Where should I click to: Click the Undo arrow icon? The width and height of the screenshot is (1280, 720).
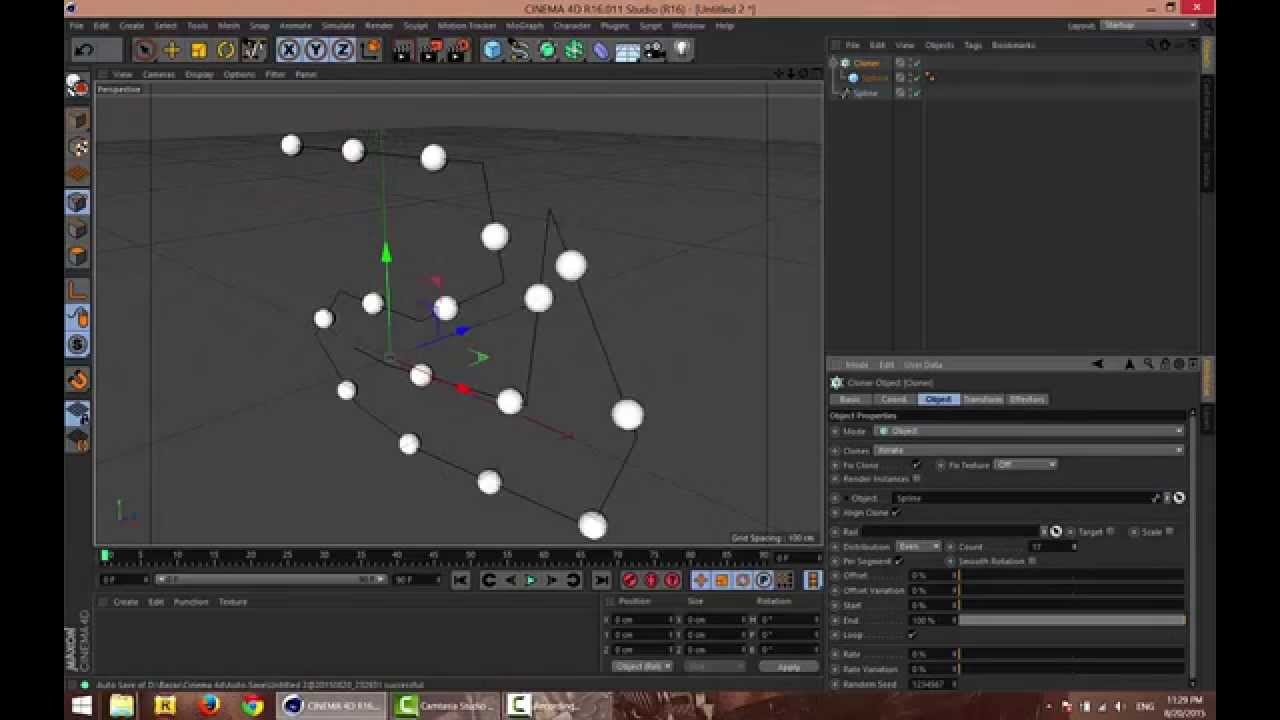coord(84,49)
